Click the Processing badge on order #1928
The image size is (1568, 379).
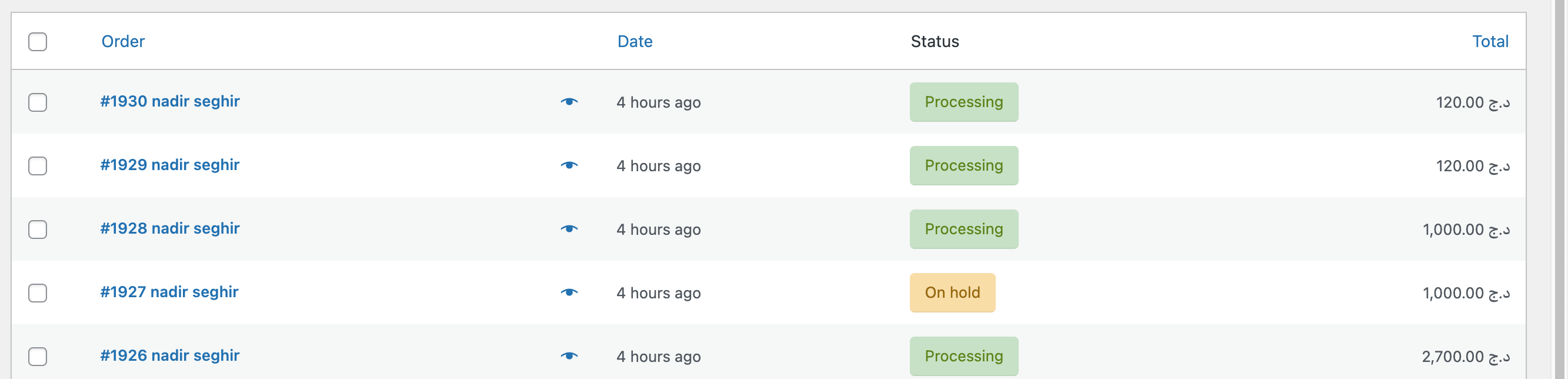963,228
